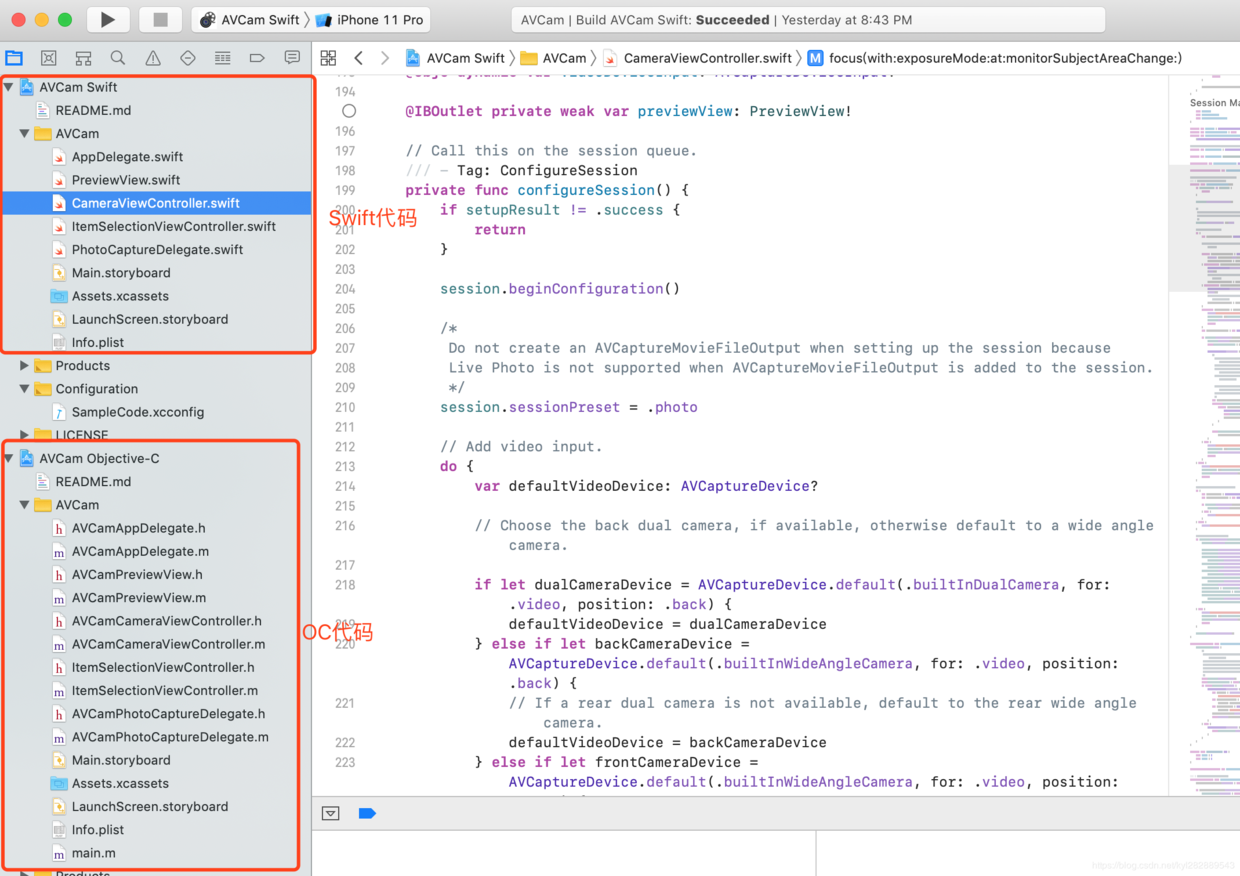Expand the Products folder
1240x876 pixels.
pos(25,365)
